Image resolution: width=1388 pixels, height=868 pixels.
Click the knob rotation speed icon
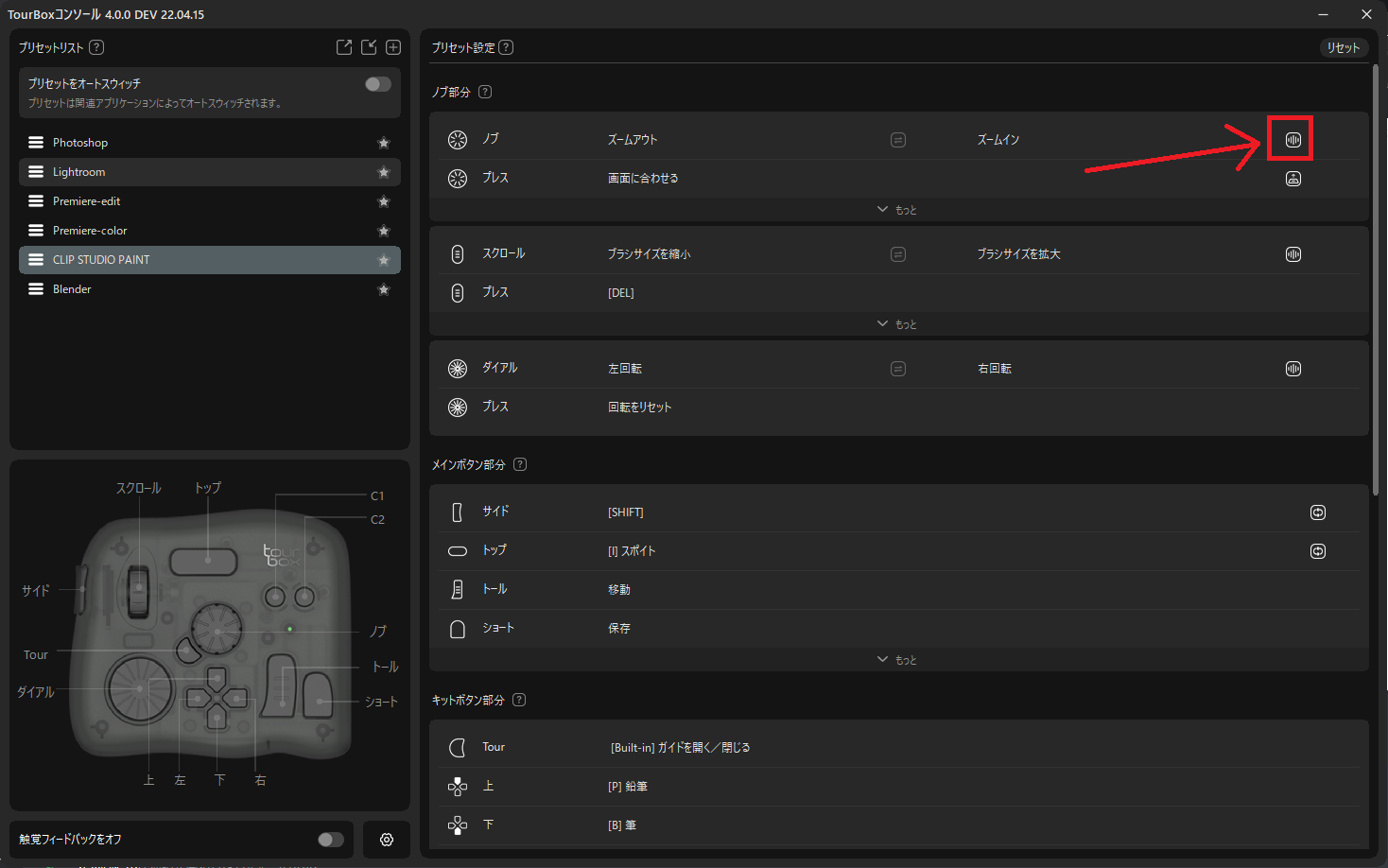pyautogui.click(x=1293, y=140)
